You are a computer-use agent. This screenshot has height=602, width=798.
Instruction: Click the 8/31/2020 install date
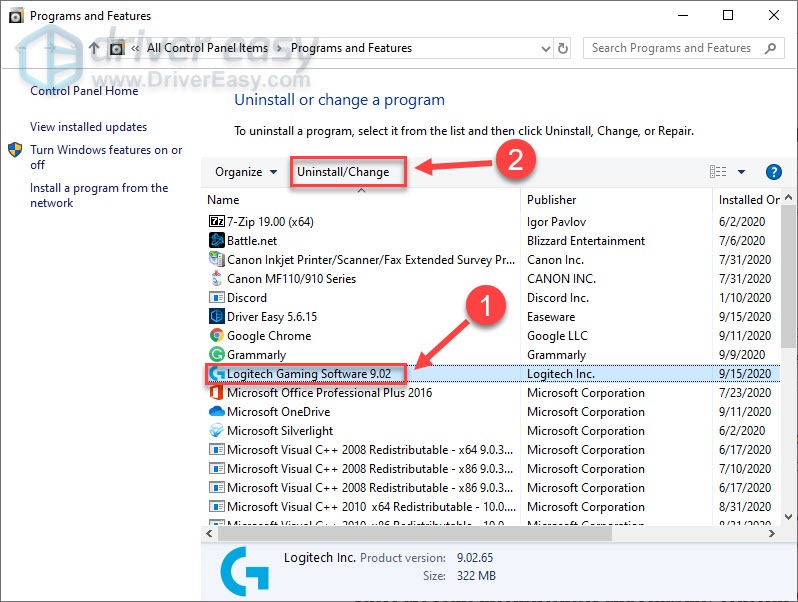(x=745, y=506)
